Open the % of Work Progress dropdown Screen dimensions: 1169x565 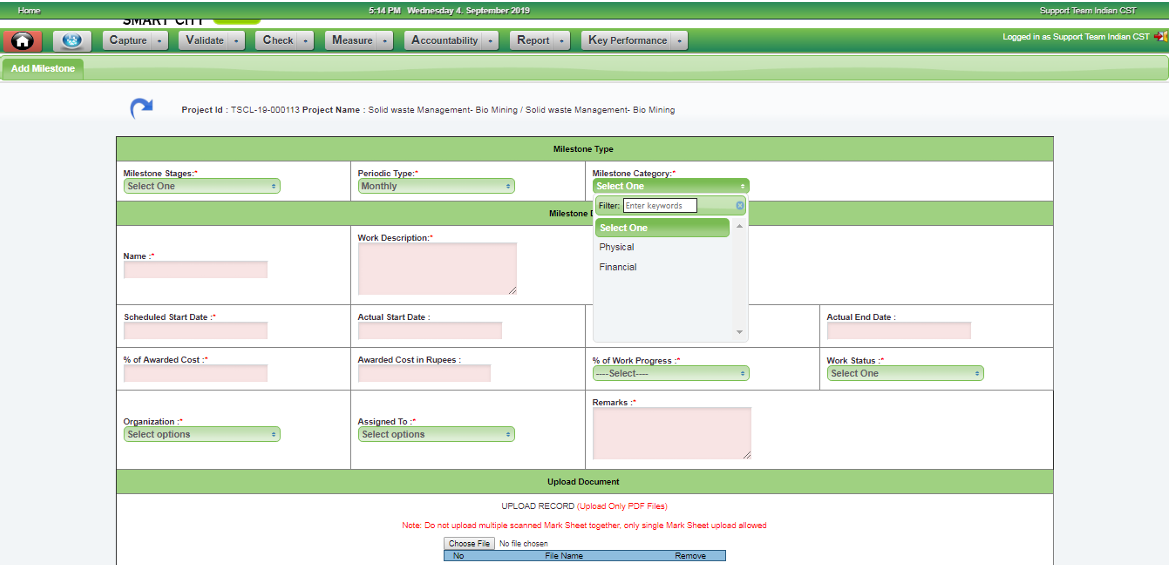(x=670, y=373)
